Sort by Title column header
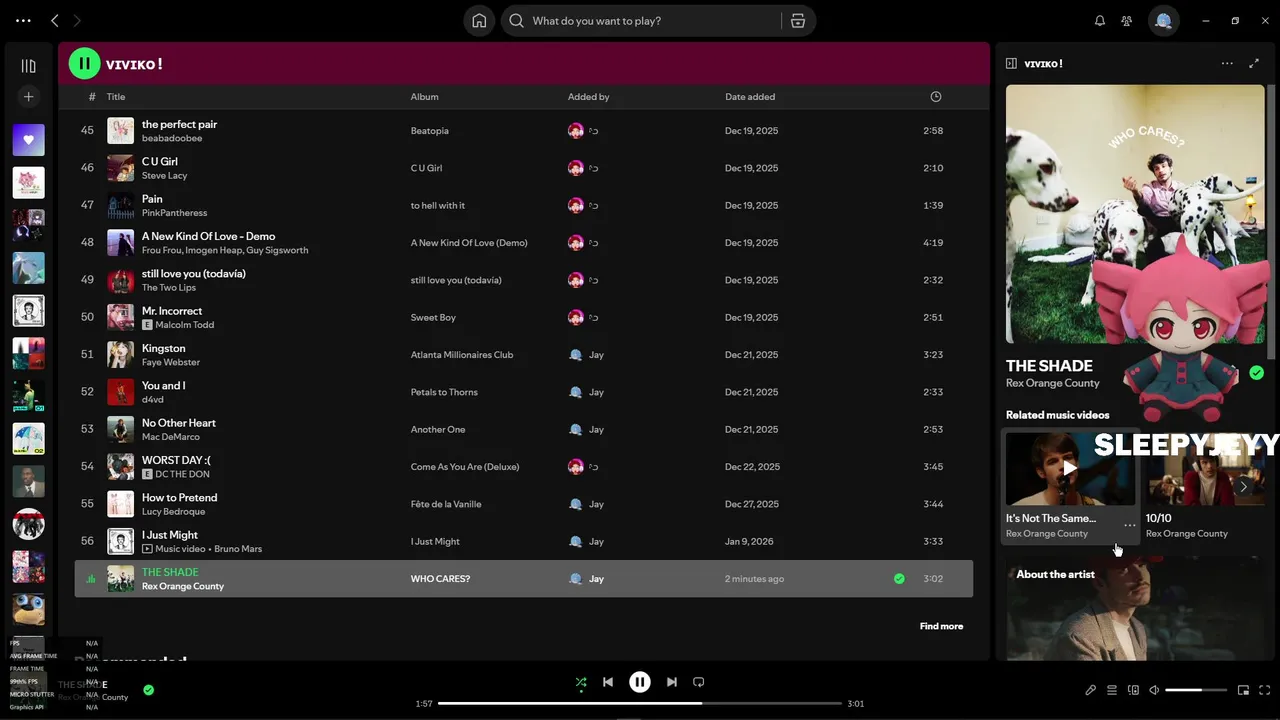The height and width of the screenshot is (720, 1280). click(x=116, y=97)
